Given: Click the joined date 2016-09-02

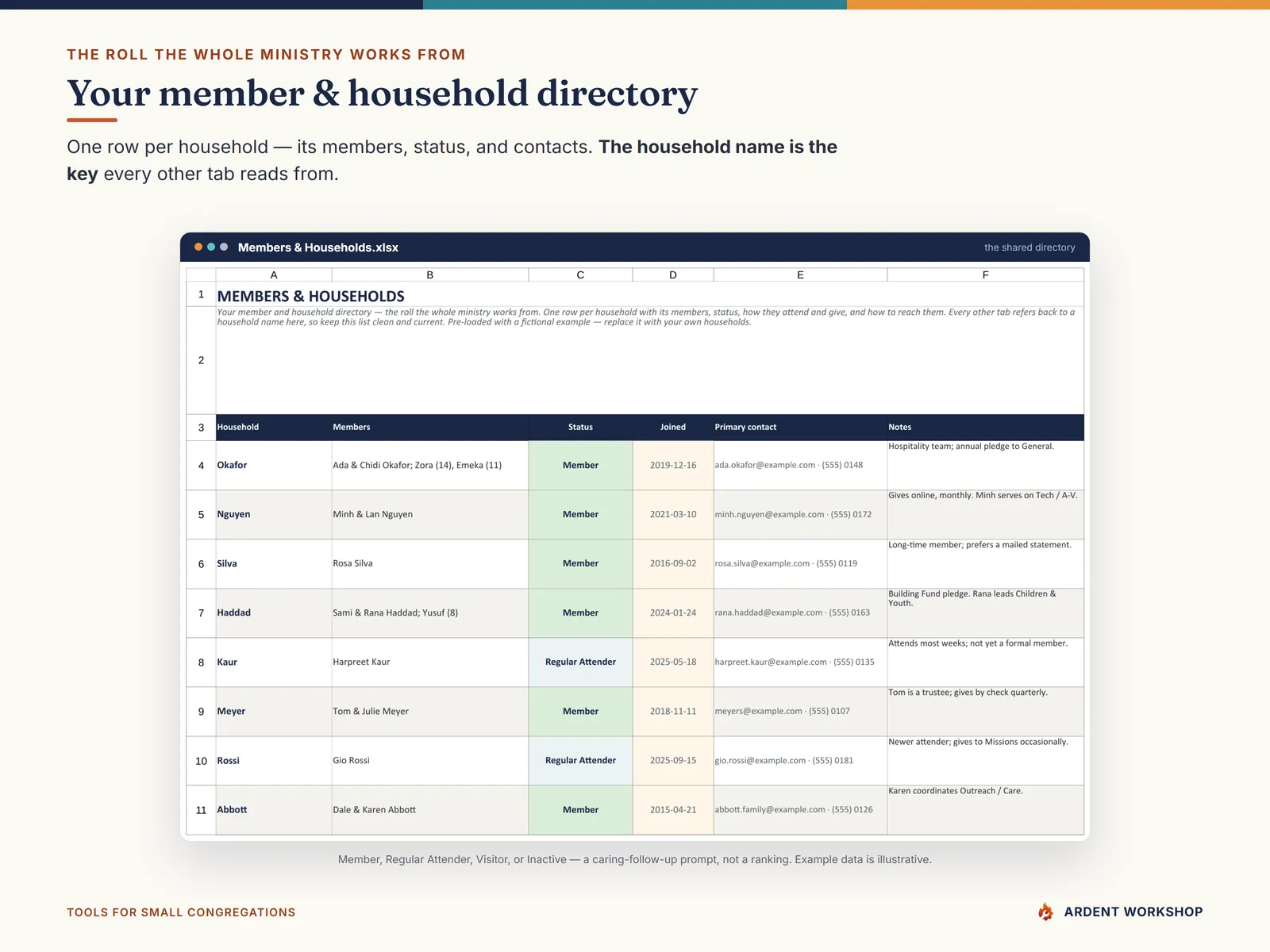Looking at the screenshot, I should [x=673, y=563].
